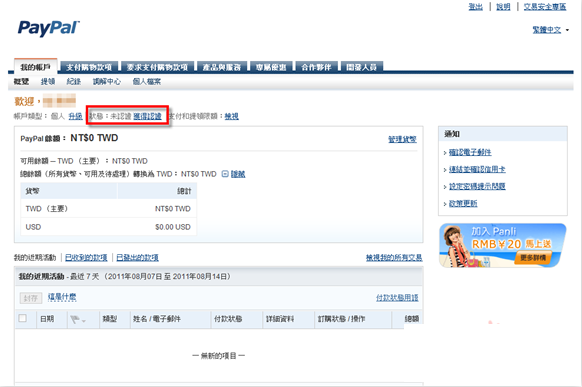Open the 管理貨幣 link
Image resolution: width=582 pixels, height=387 pixels.
[402, 139]
